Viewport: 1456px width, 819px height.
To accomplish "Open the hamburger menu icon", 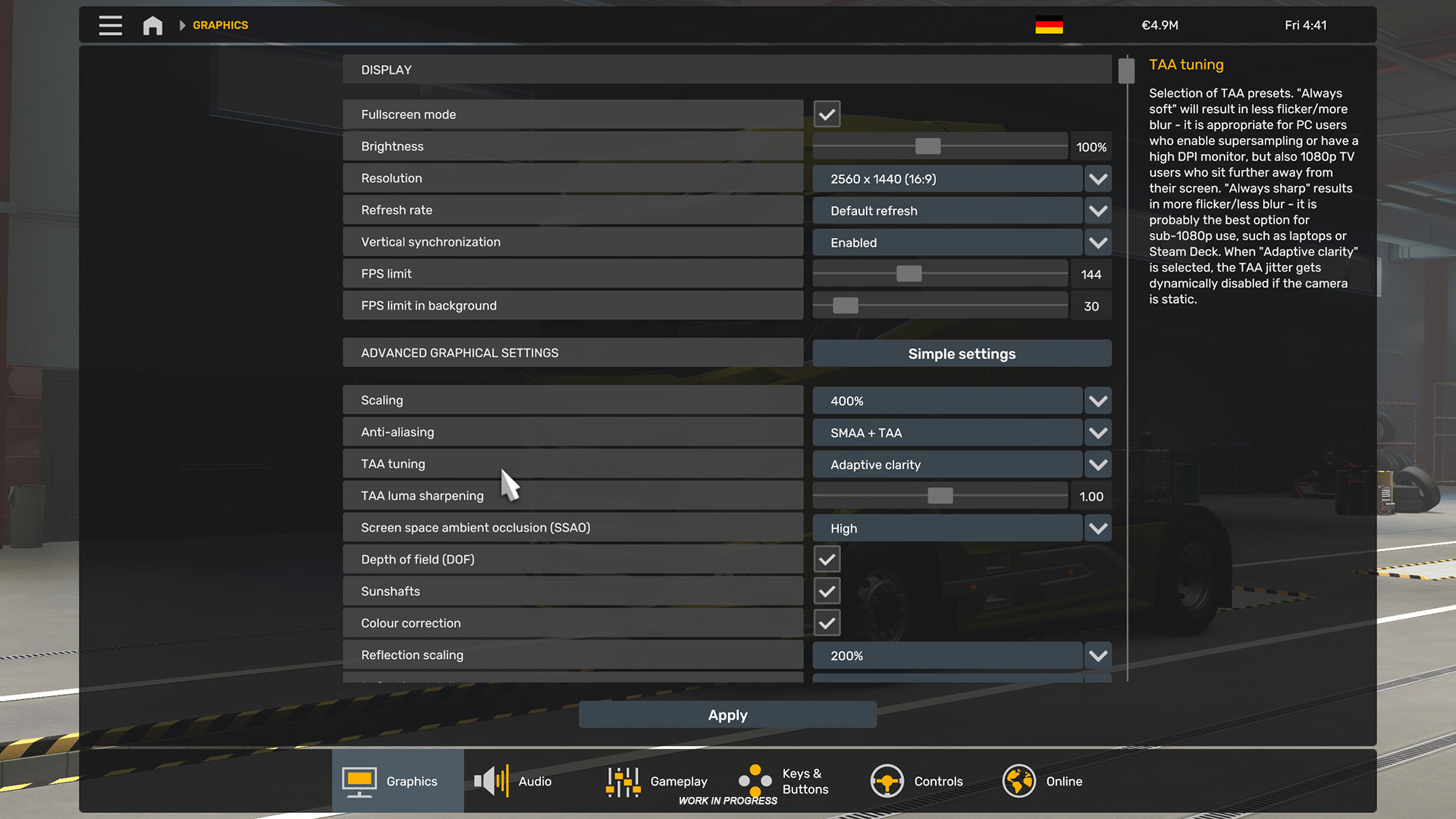I will coord(110,25).
